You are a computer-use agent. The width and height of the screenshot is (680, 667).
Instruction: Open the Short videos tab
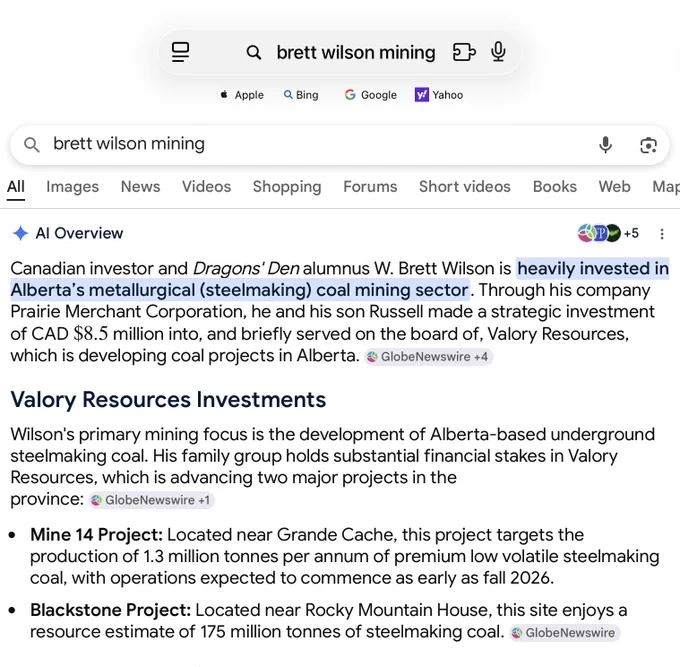464,186
